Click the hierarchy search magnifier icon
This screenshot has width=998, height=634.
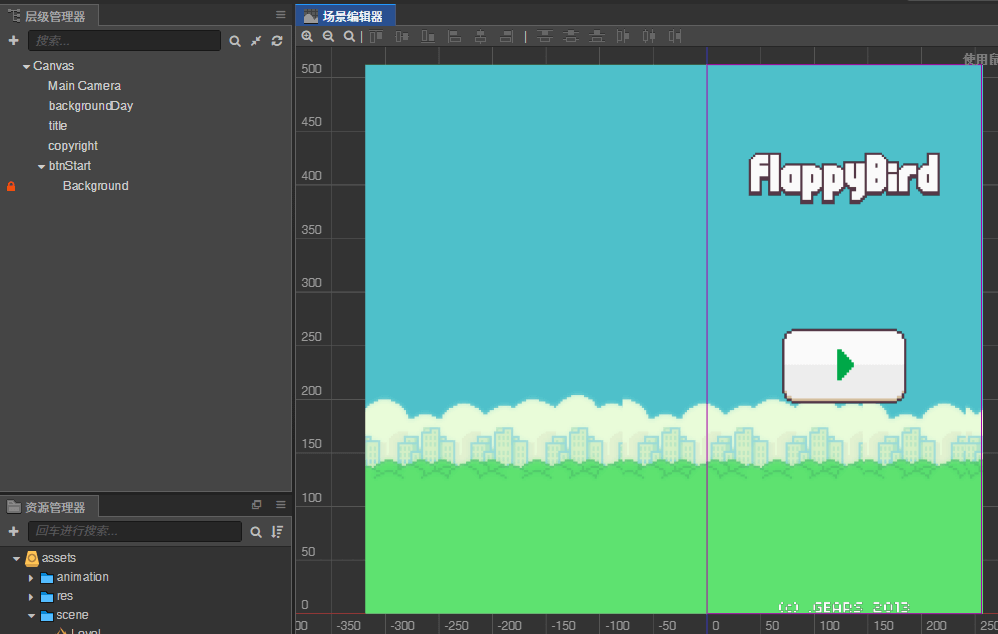235,41
